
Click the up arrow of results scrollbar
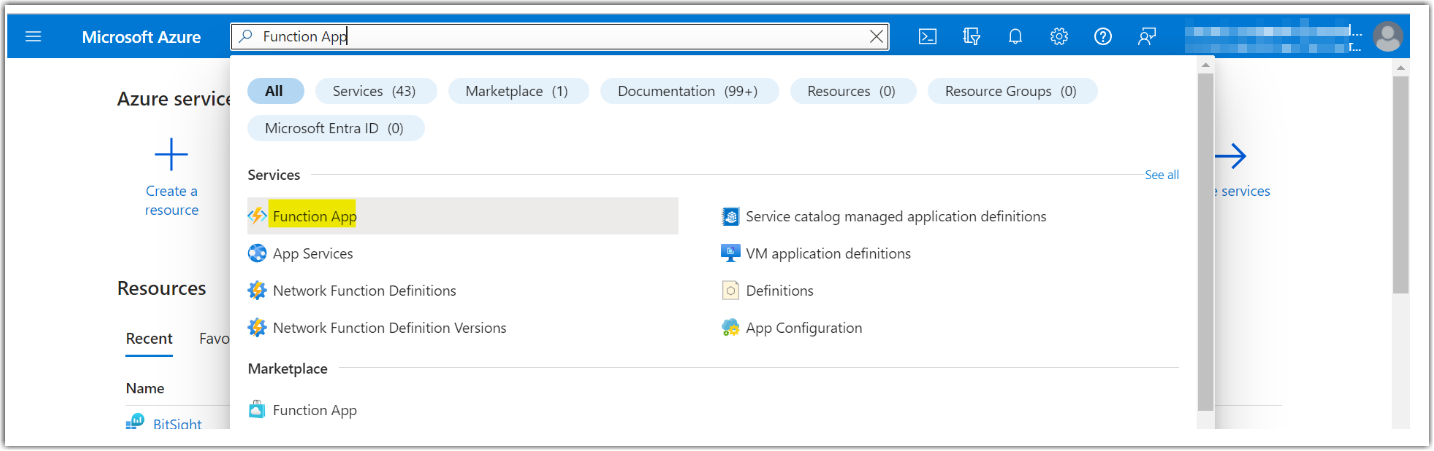pyautogui.click(x=1205, y=64)
